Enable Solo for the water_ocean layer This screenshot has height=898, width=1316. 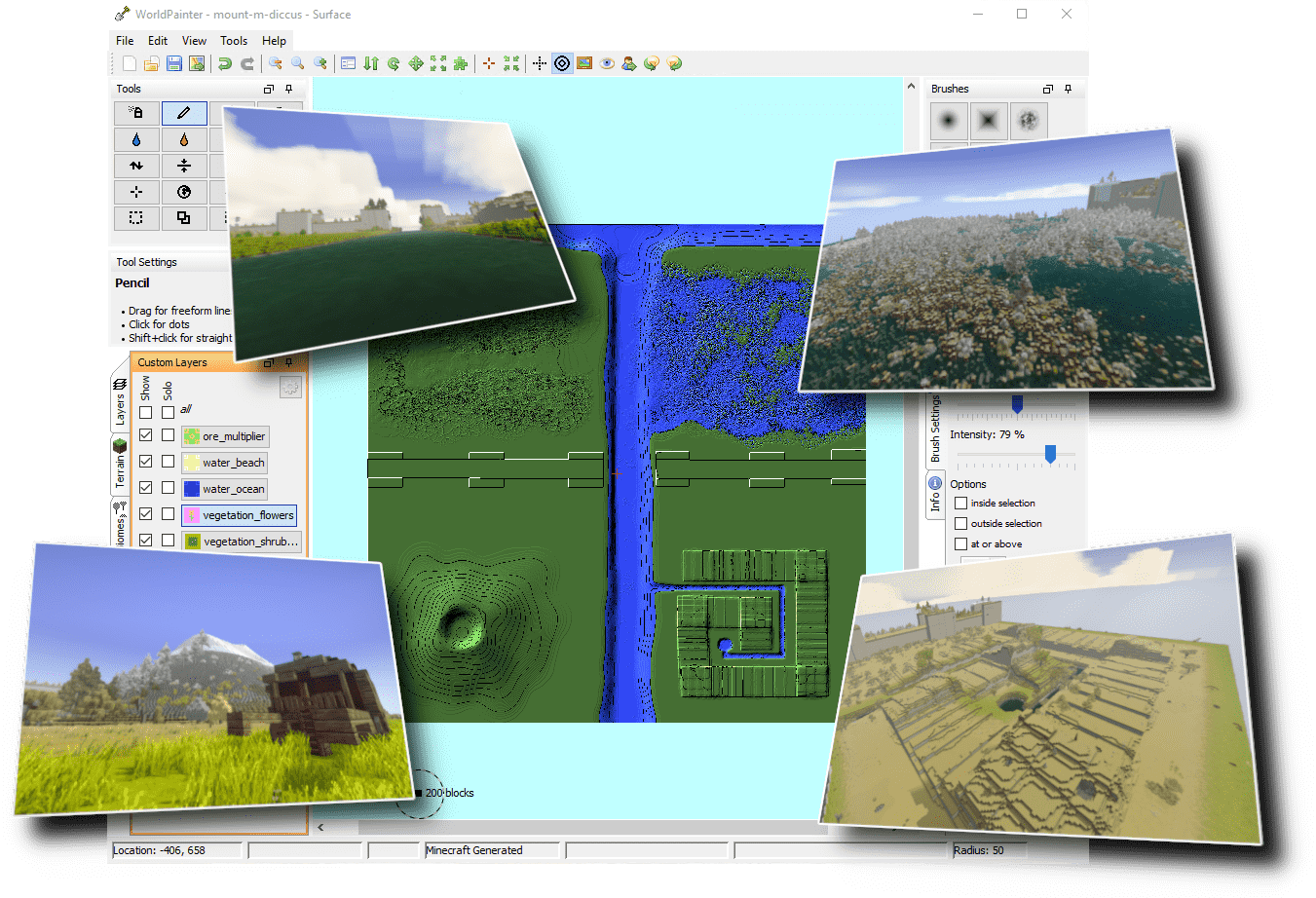168,488
